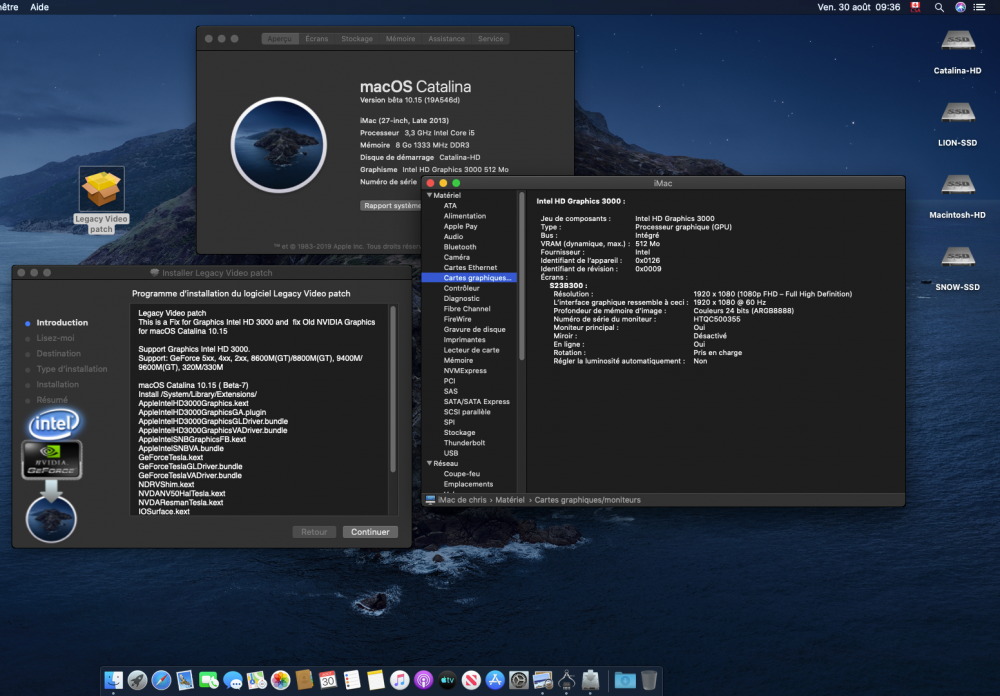Click Matériel in the path bar
This screenshot has height=696, width=1000.
click(510, 500)
